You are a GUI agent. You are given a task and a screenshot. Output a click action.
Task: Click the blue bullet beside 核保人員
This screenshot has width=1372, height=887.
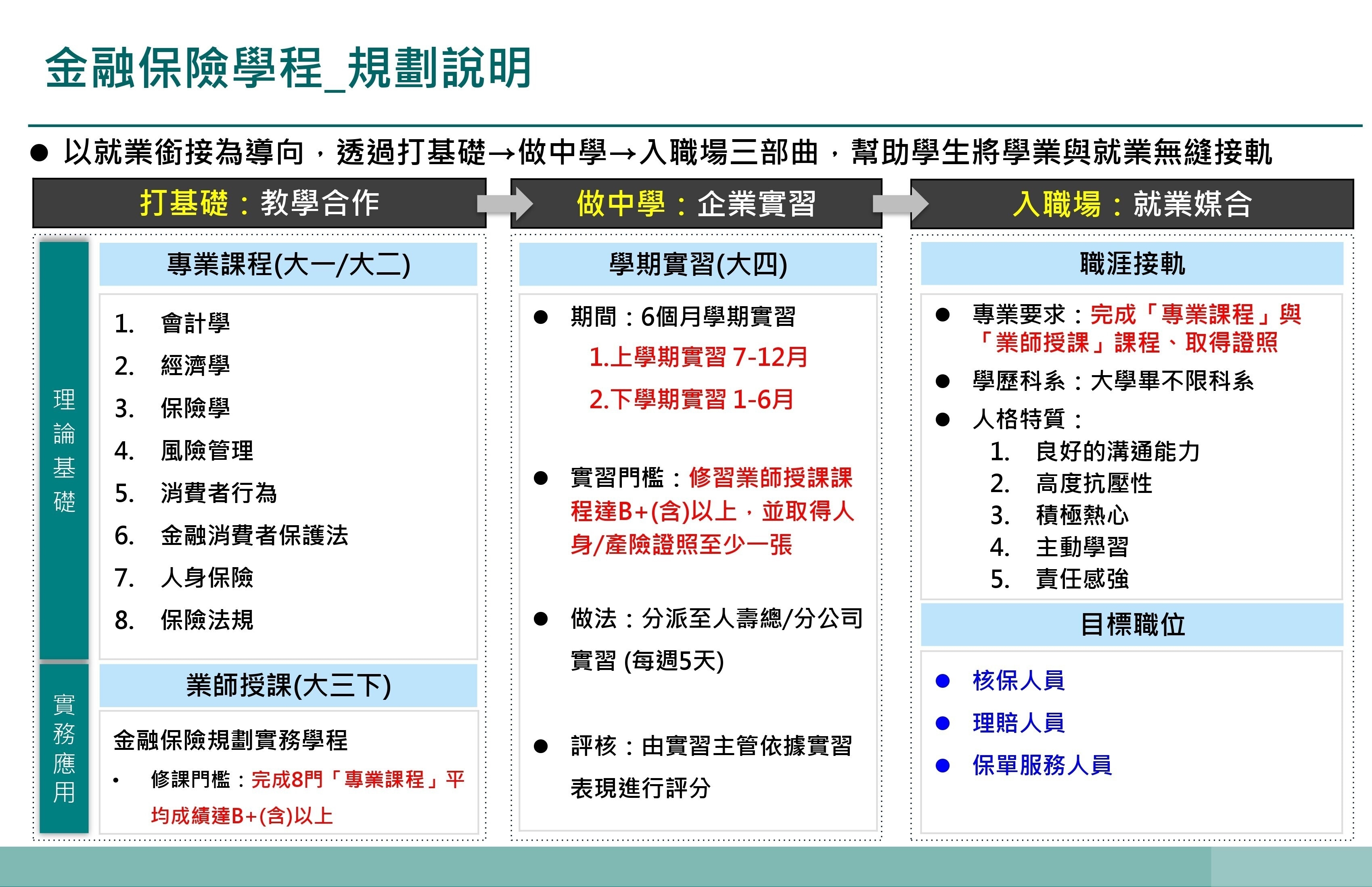pyautogui.click(x=943, y=681)
